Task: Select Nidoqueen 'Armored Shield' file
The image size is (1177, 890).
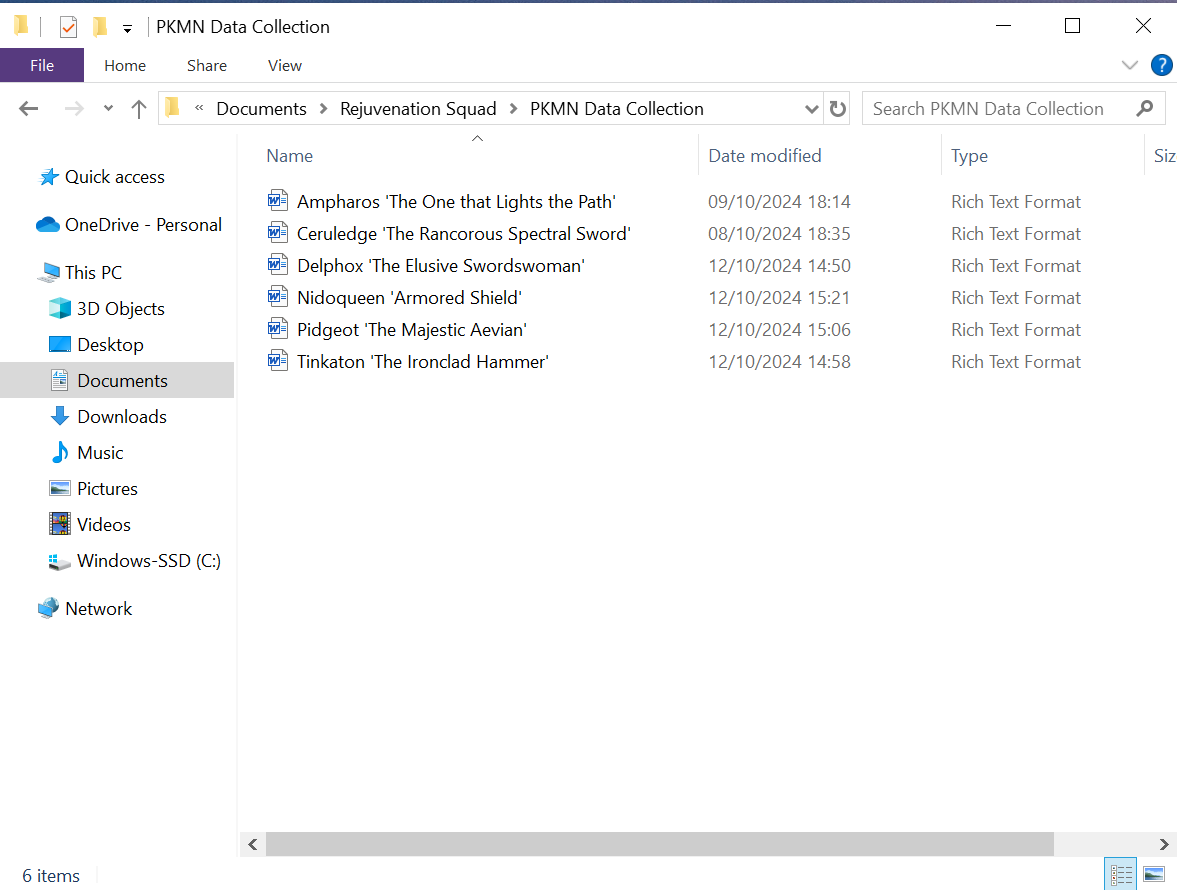Action: pyautogui.click(x=409, y=298)
